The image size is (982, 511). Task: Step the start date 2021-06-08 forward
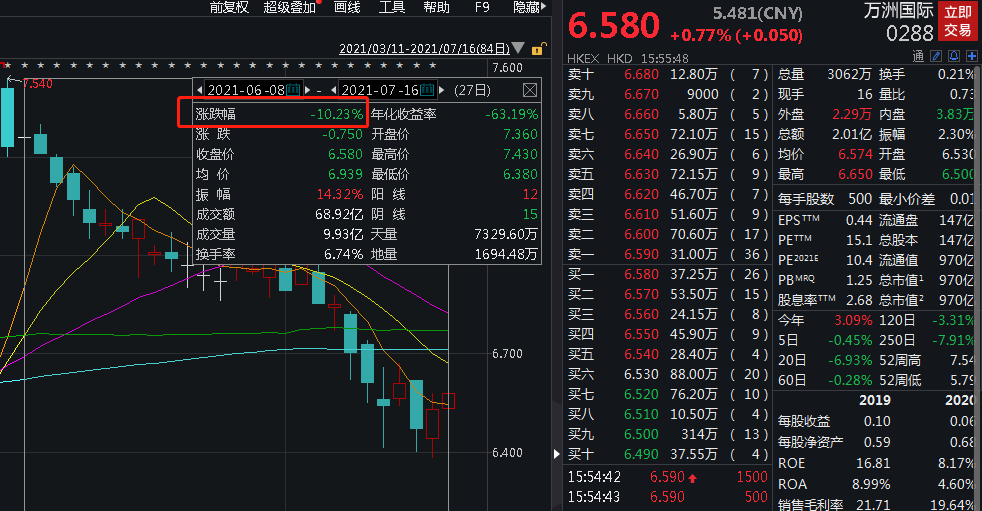pos(308,90)
